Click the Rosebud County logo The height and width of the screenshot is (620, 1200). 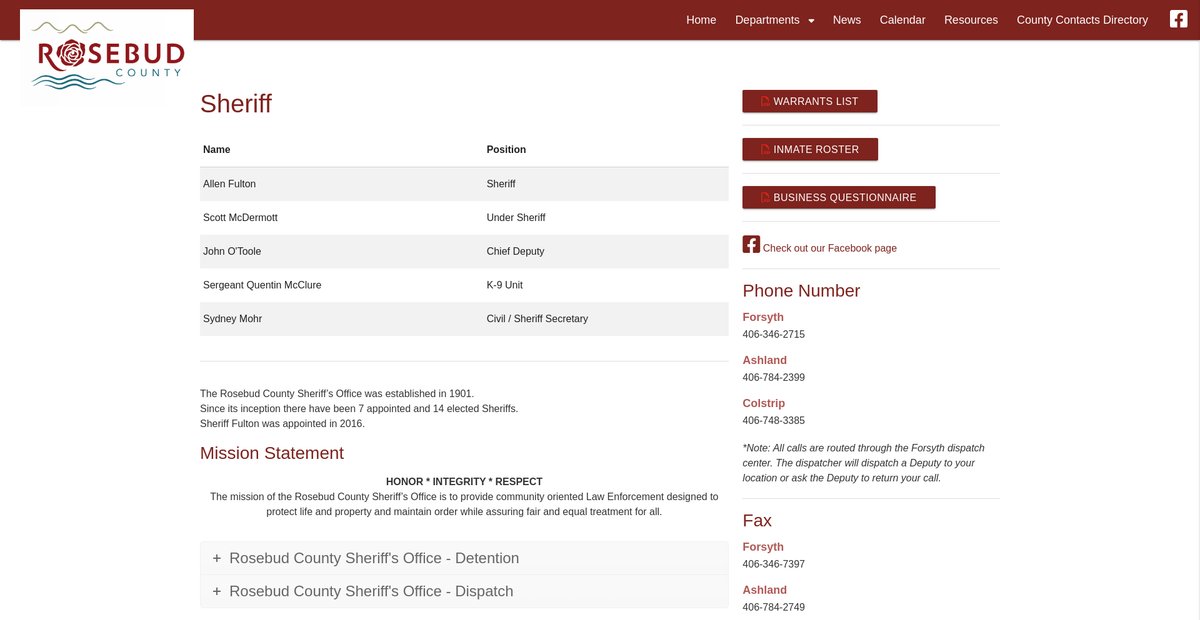tap(107, 56)
